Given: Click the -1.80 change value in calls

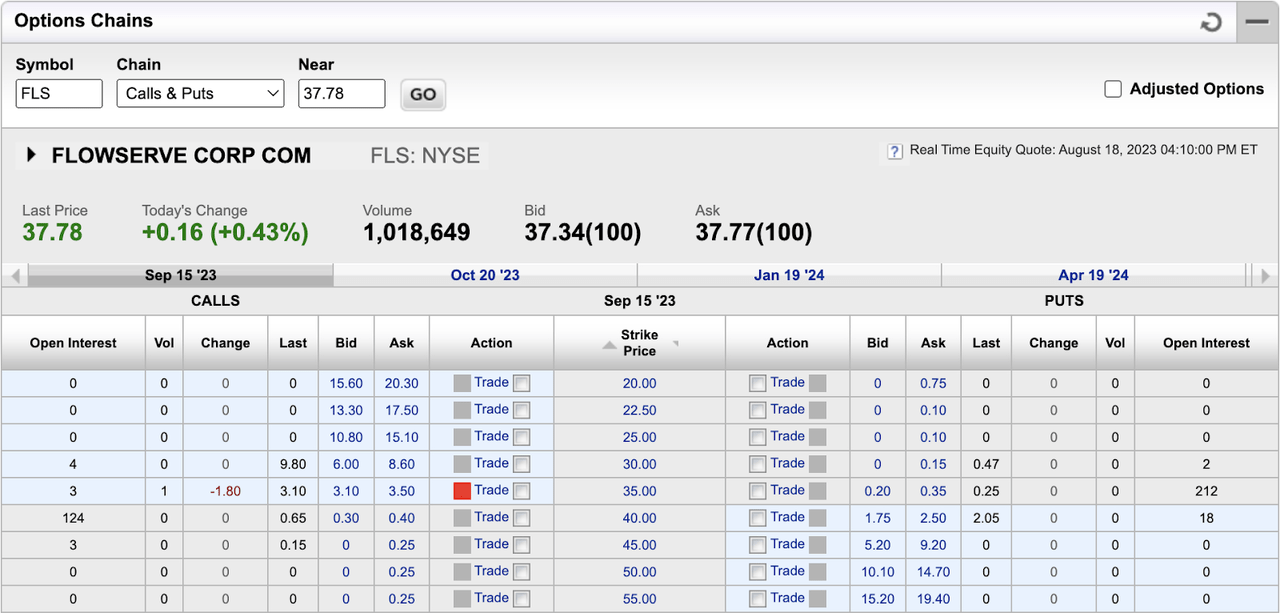Looking at the screenshot, I should 225,491.
